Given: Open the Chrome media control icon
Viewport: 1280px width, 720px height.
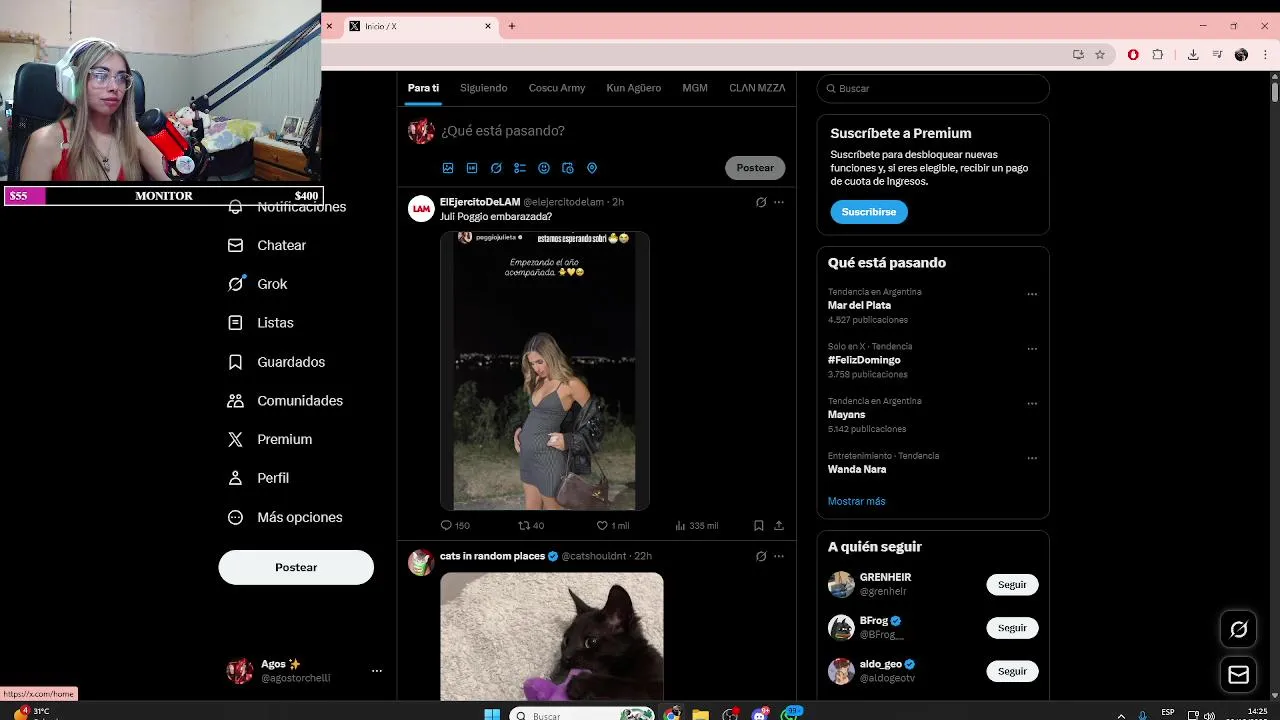Looking at the screenshot, I should click(x=1217, y=55).
